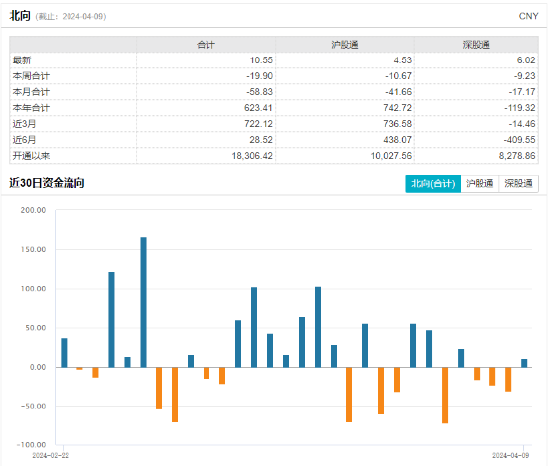
Task: Click the last blue bar for 2024-04-09
Action: [x=524, y=363]
